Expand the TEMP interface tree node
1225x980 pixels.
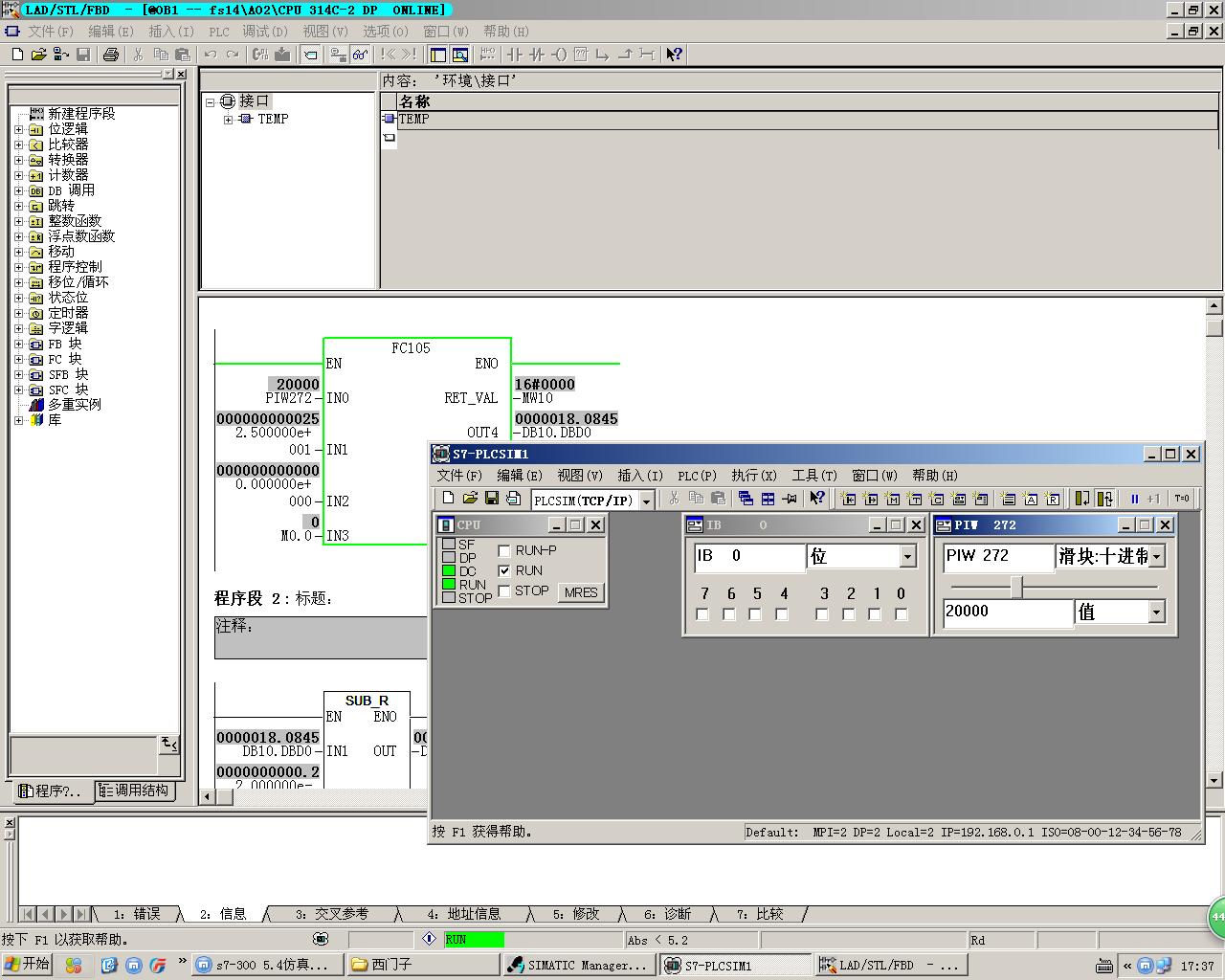tap(229, 120)
